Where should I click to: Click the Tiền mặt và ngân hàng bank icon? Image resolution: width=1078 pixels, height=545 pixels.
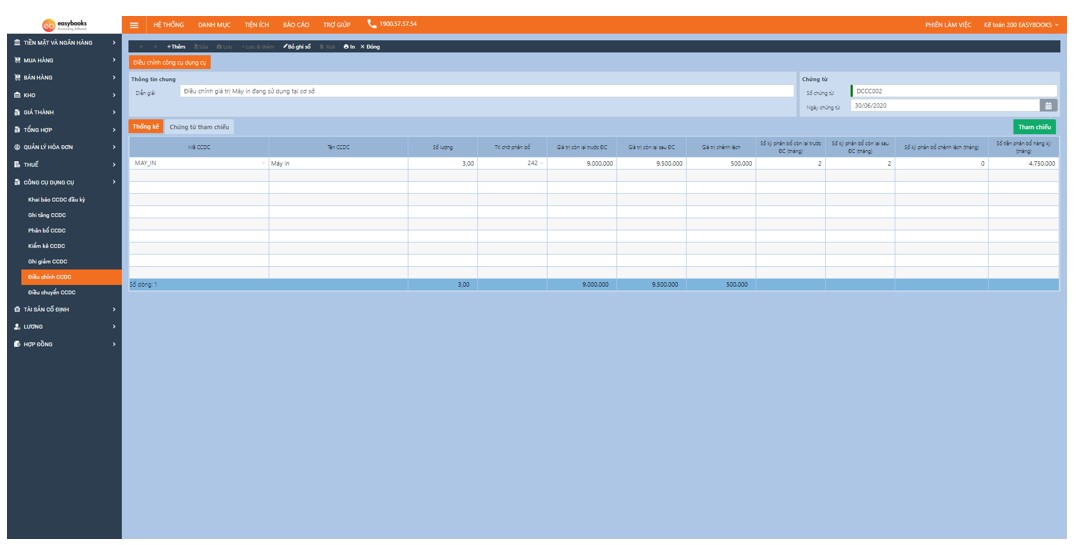17,43
